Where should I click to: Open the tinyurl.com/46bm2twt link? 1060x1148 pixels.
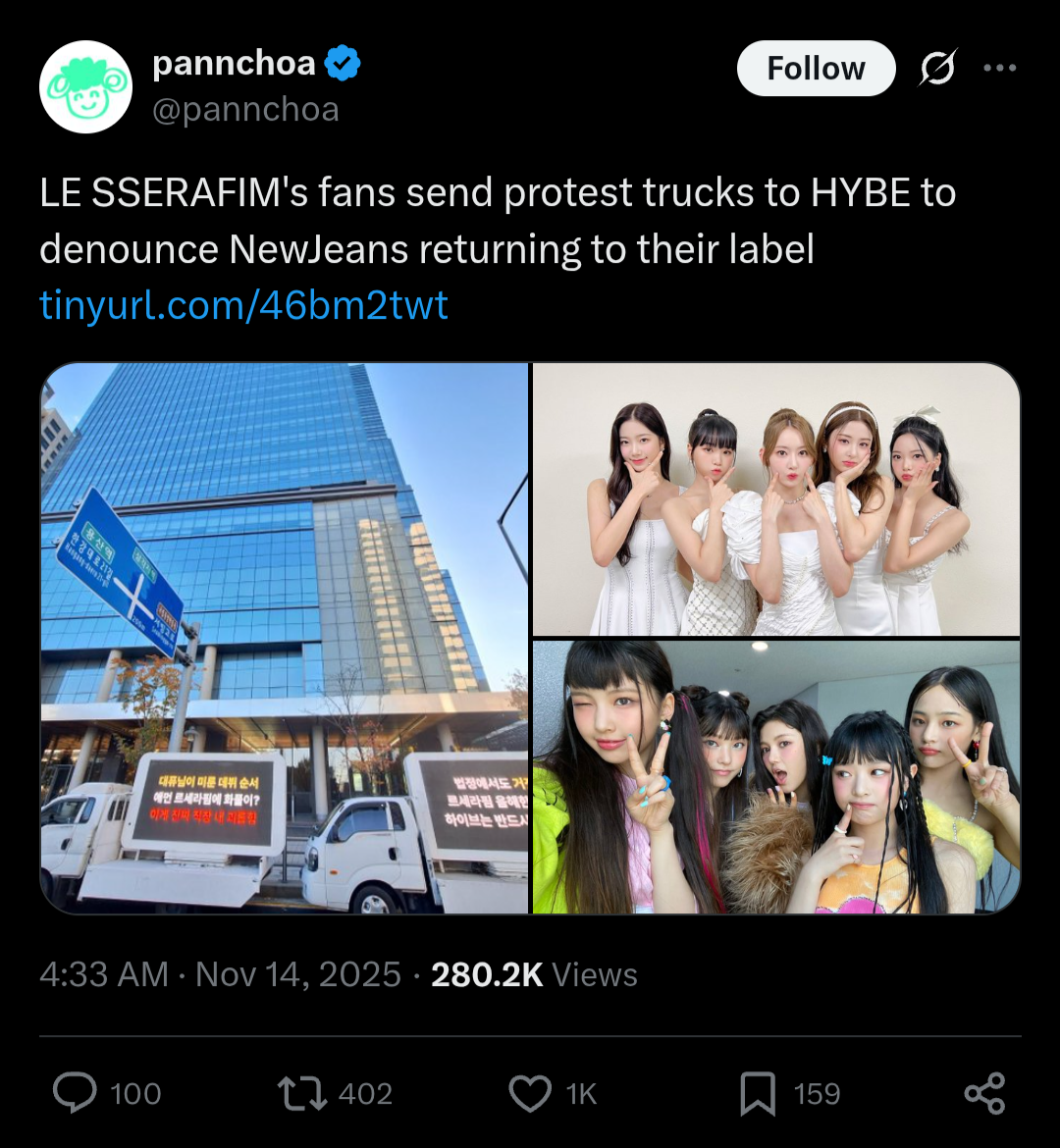coord(243,304)
